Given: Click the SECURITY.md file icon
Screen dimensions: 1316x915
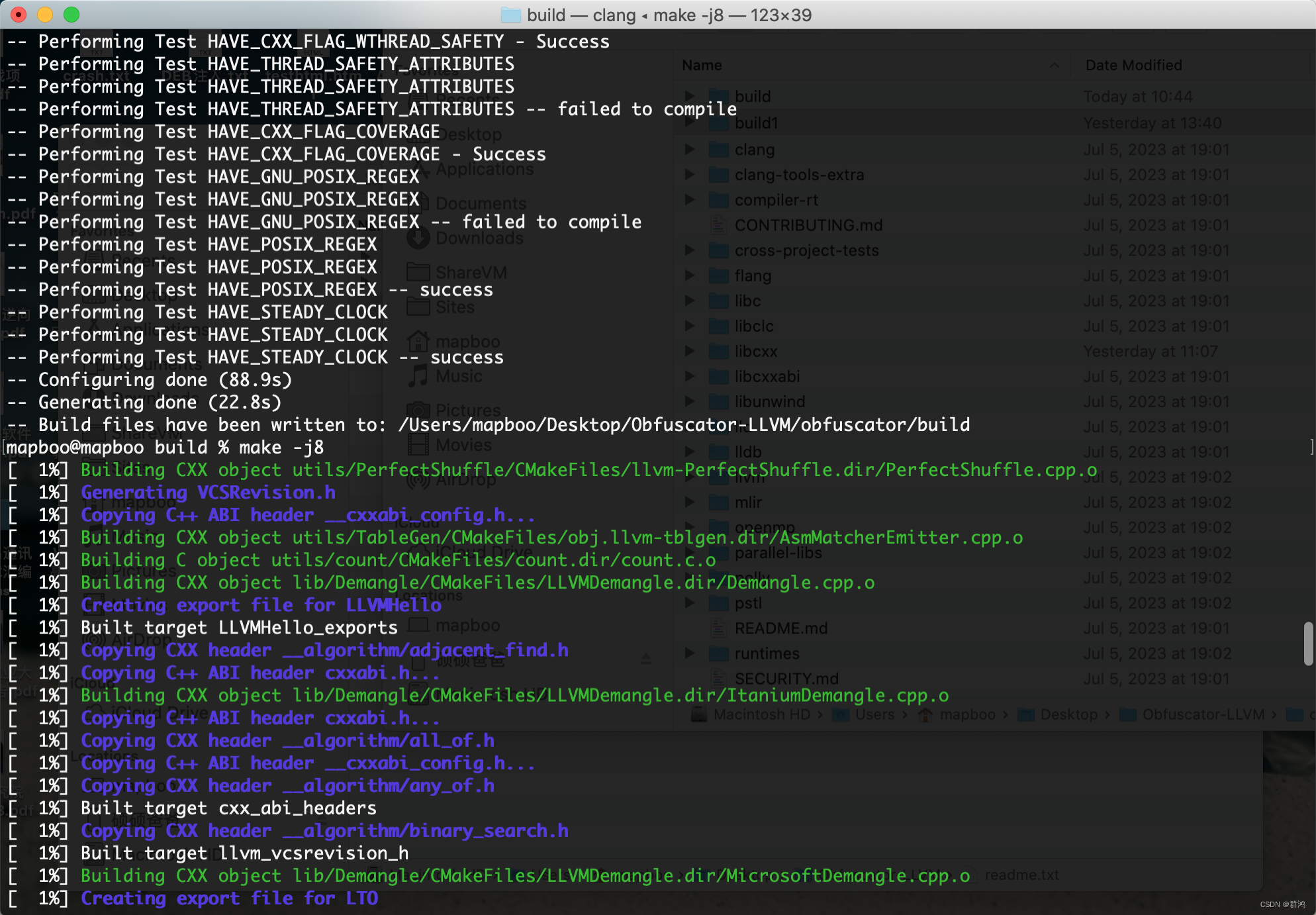Looking at the screenshot, I should [x=718, y=679].
